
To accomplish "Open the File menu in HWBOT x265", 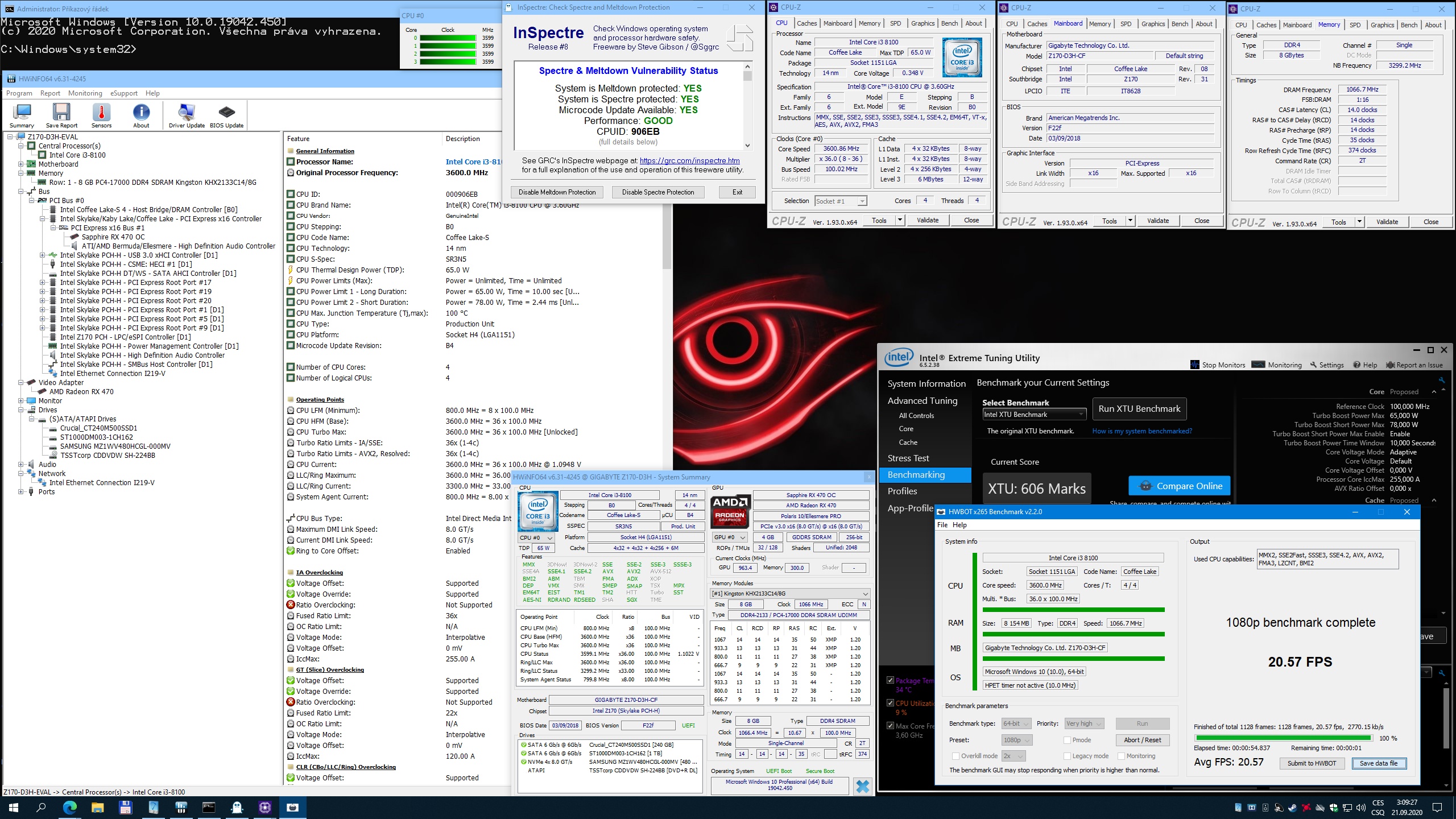I will point(942,525).
